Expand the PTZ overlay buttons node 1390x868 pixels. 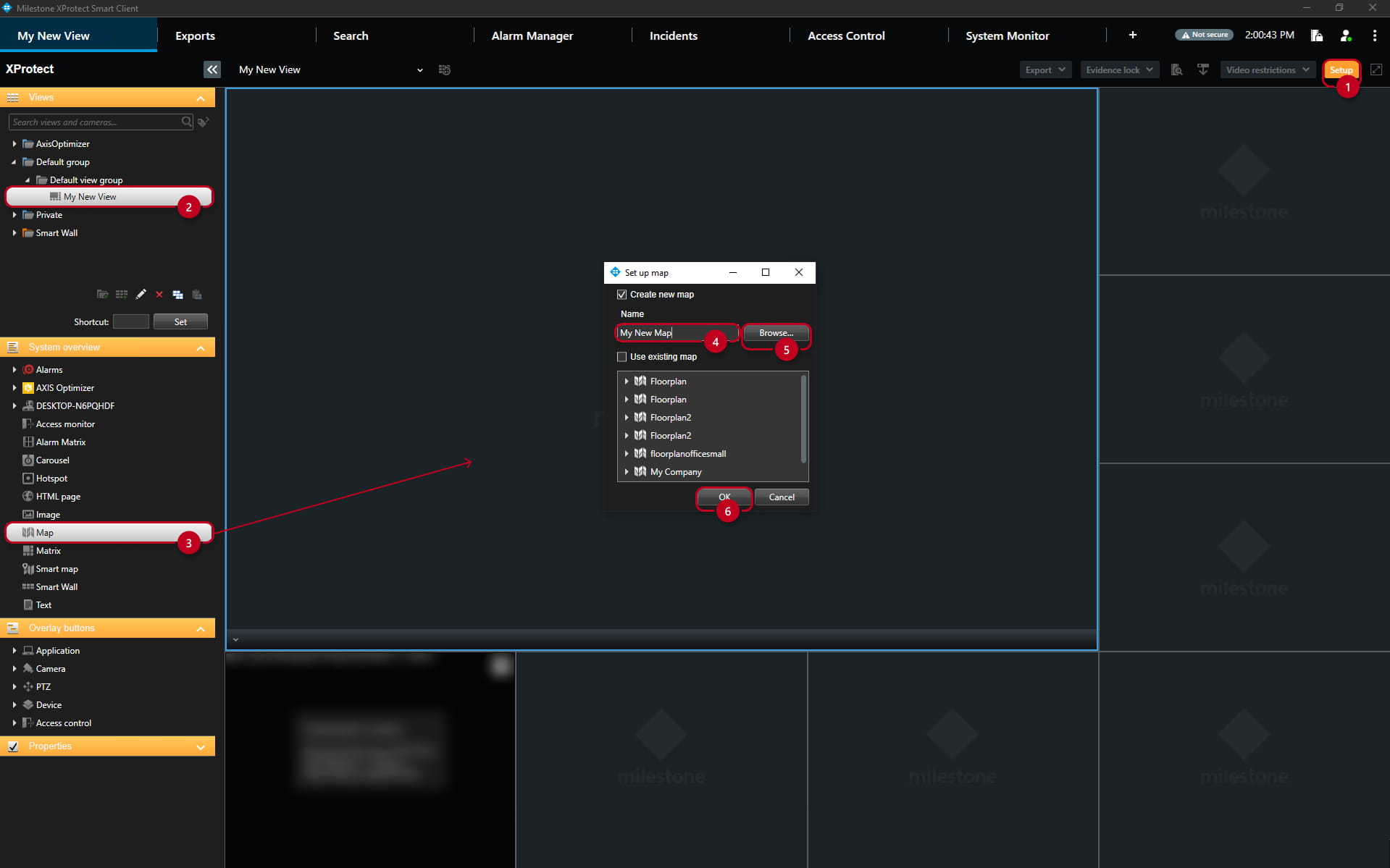[x=14, y=687]
